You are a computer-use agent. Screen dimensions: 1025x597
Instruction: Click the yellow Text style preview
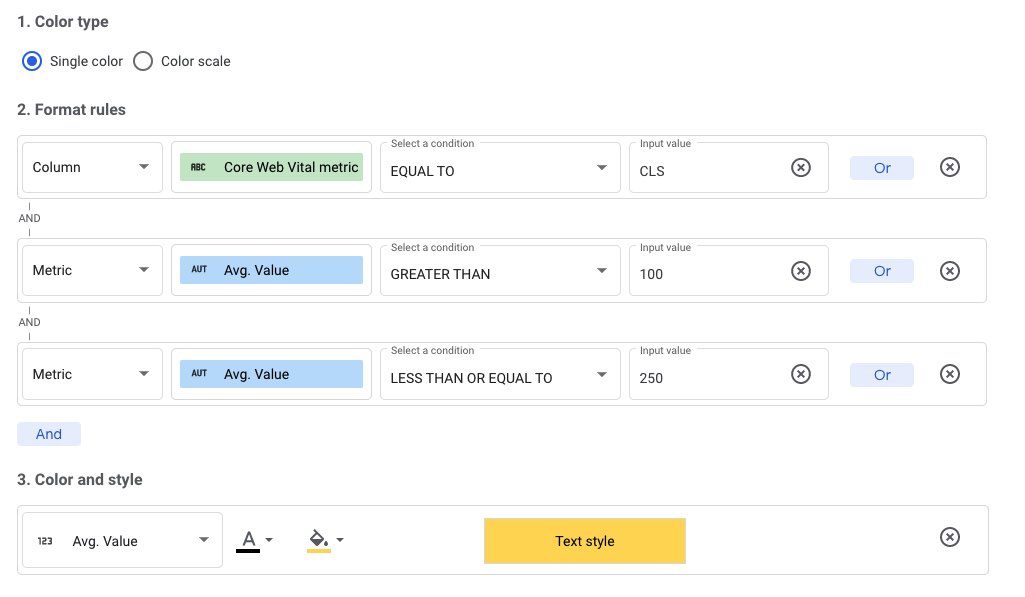(584, 540)
